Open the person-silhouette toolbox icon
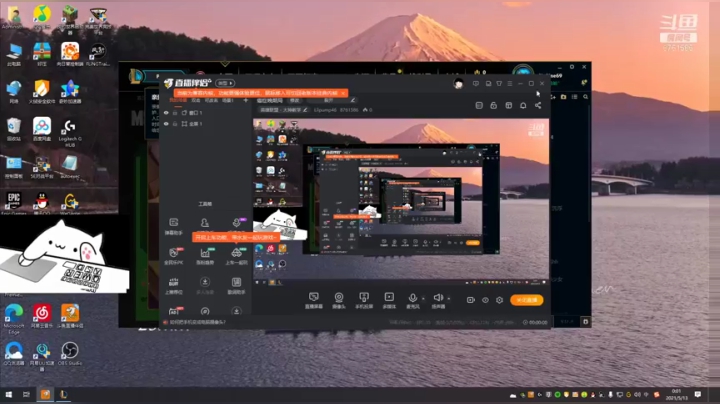 205,223
